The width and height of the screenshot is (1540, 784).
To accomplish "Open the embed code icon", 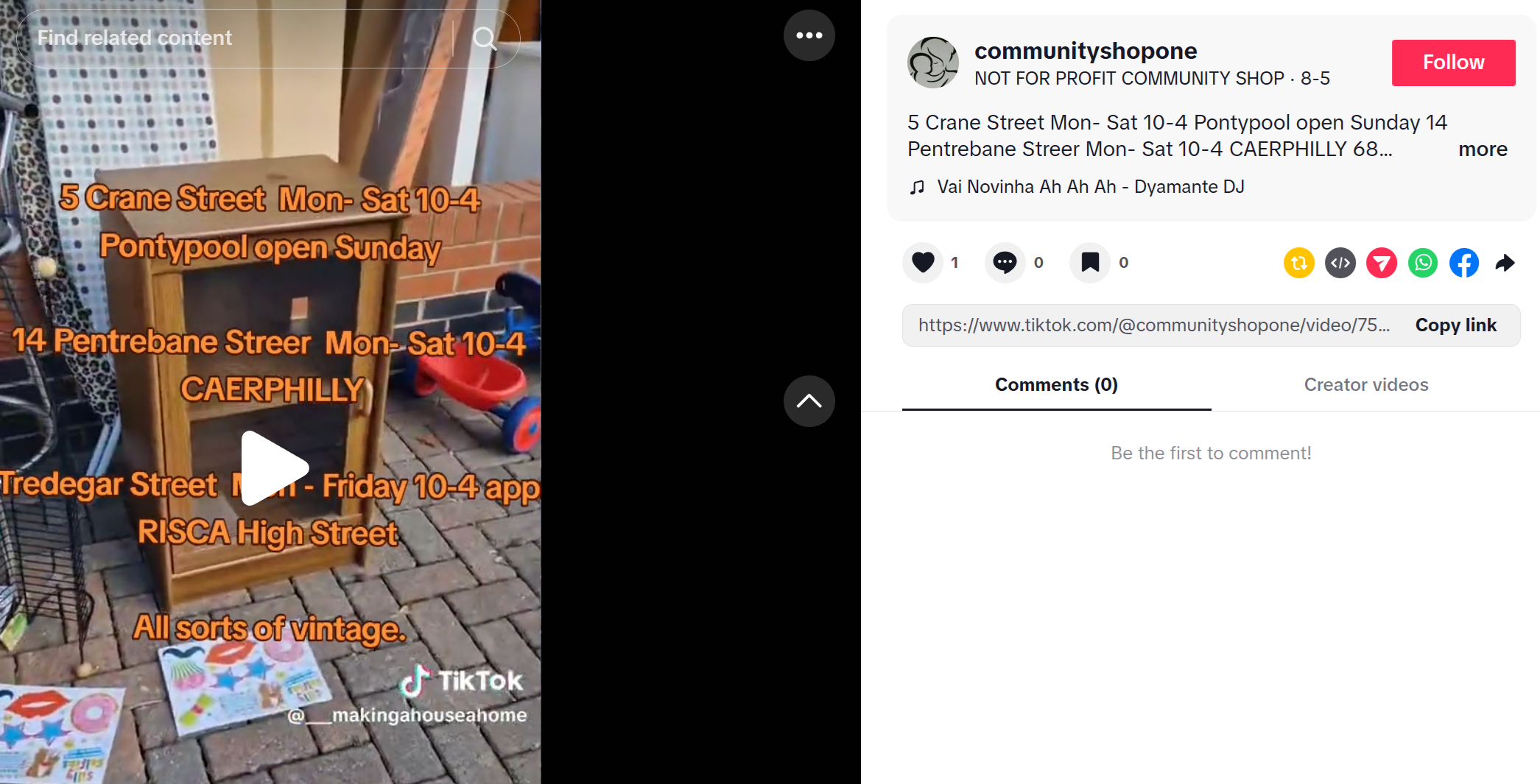I will click(x=1340, y=263).
